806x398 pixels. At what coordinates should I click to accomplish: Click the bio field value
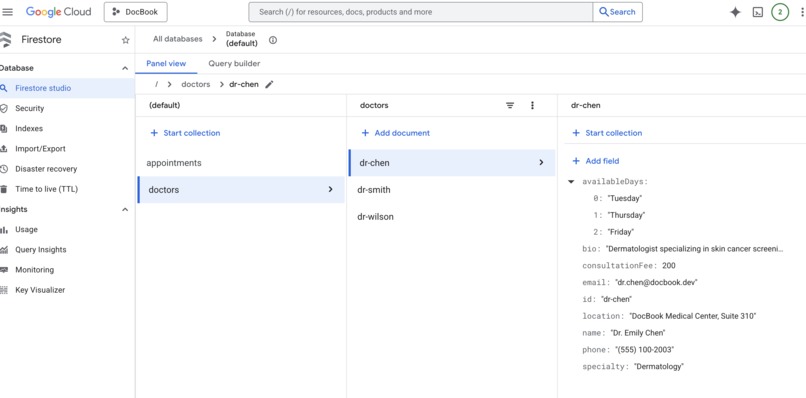(x=694, y=249)
